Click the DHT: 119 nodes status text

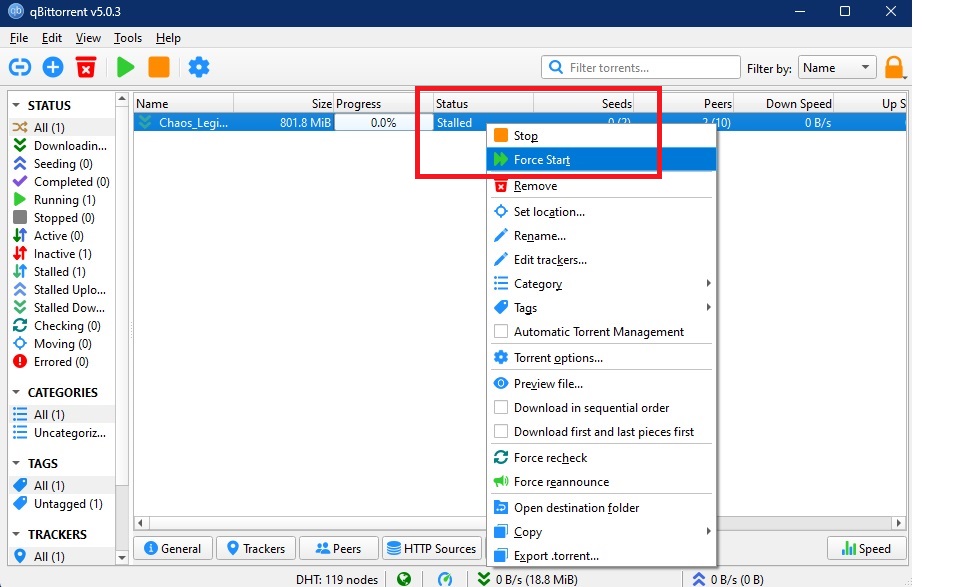(x=337, y=580)
